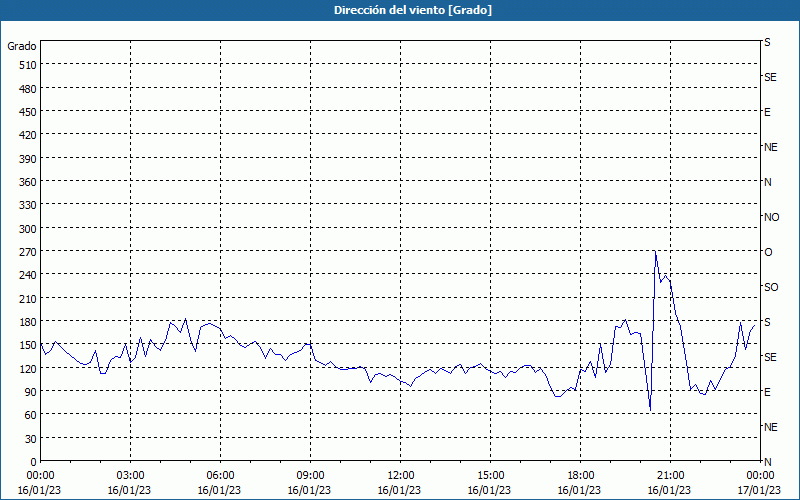Select the 16/01/23 date under 12:00

click(x=399, y=490)
